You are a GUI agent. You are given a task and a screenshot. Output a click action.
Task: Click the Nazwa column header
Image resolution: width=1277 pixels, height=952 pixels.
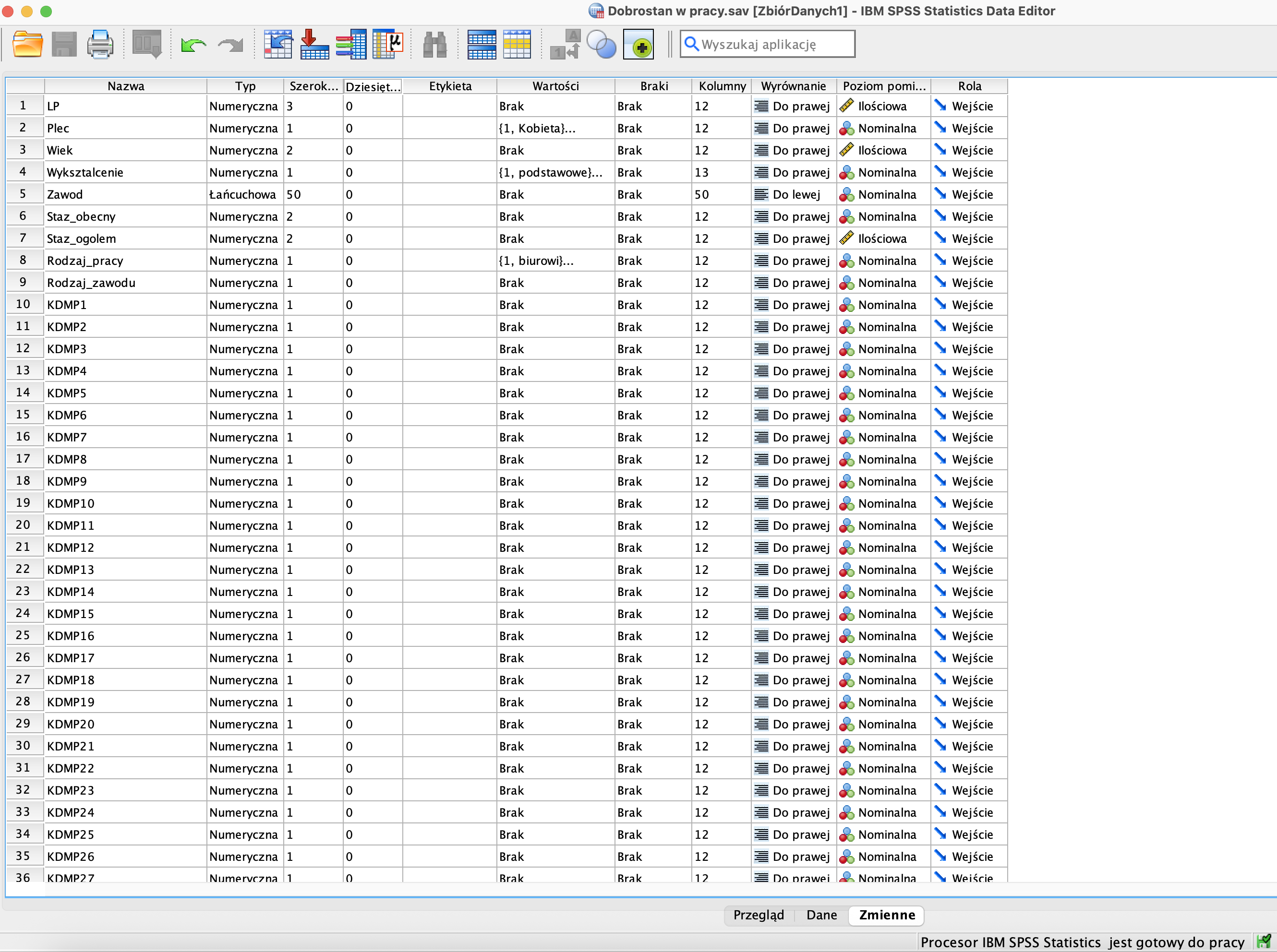(126, 86)
